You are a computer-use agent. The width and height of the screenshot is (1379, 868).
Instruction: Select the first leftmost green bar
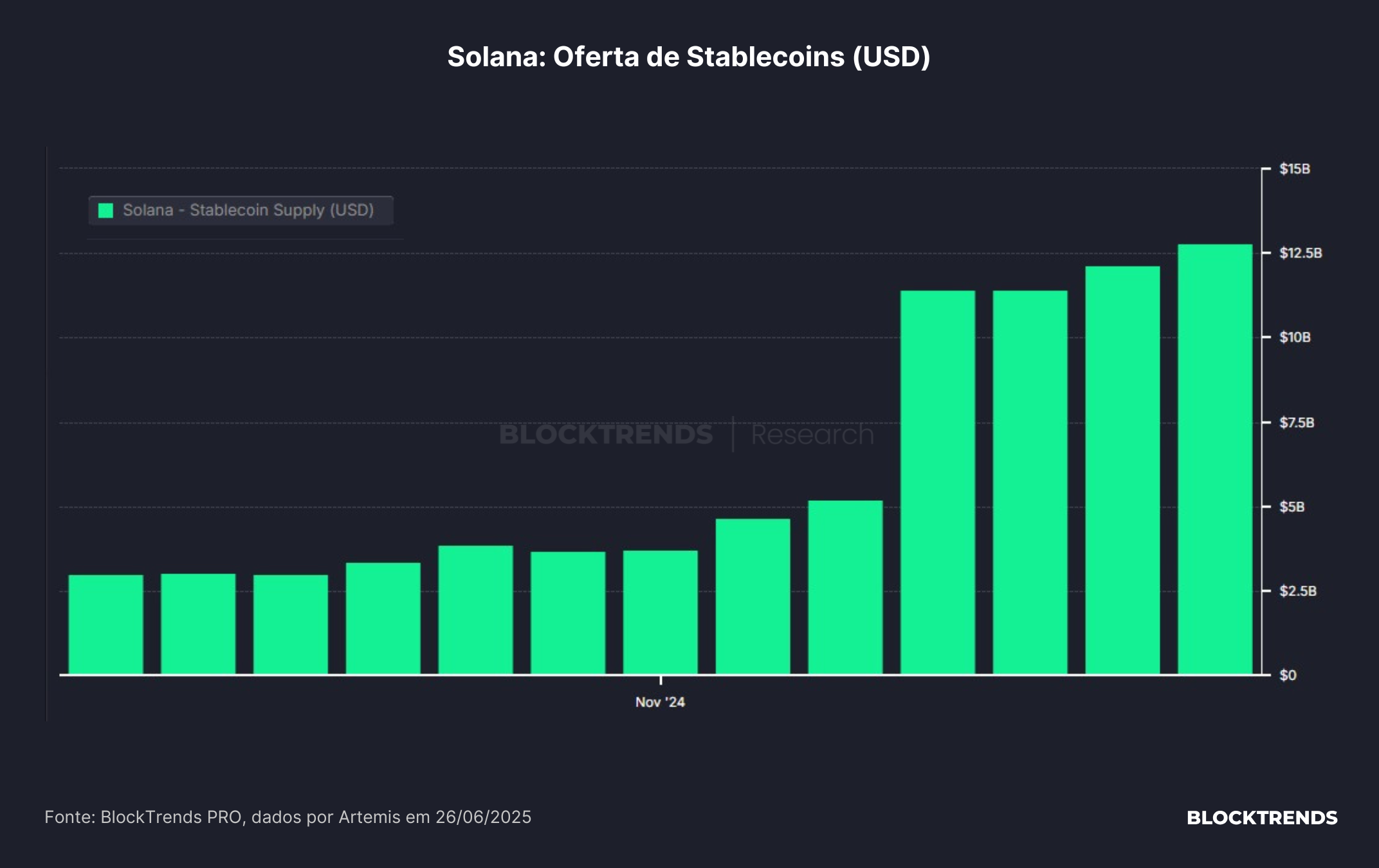tap(106, 624)
